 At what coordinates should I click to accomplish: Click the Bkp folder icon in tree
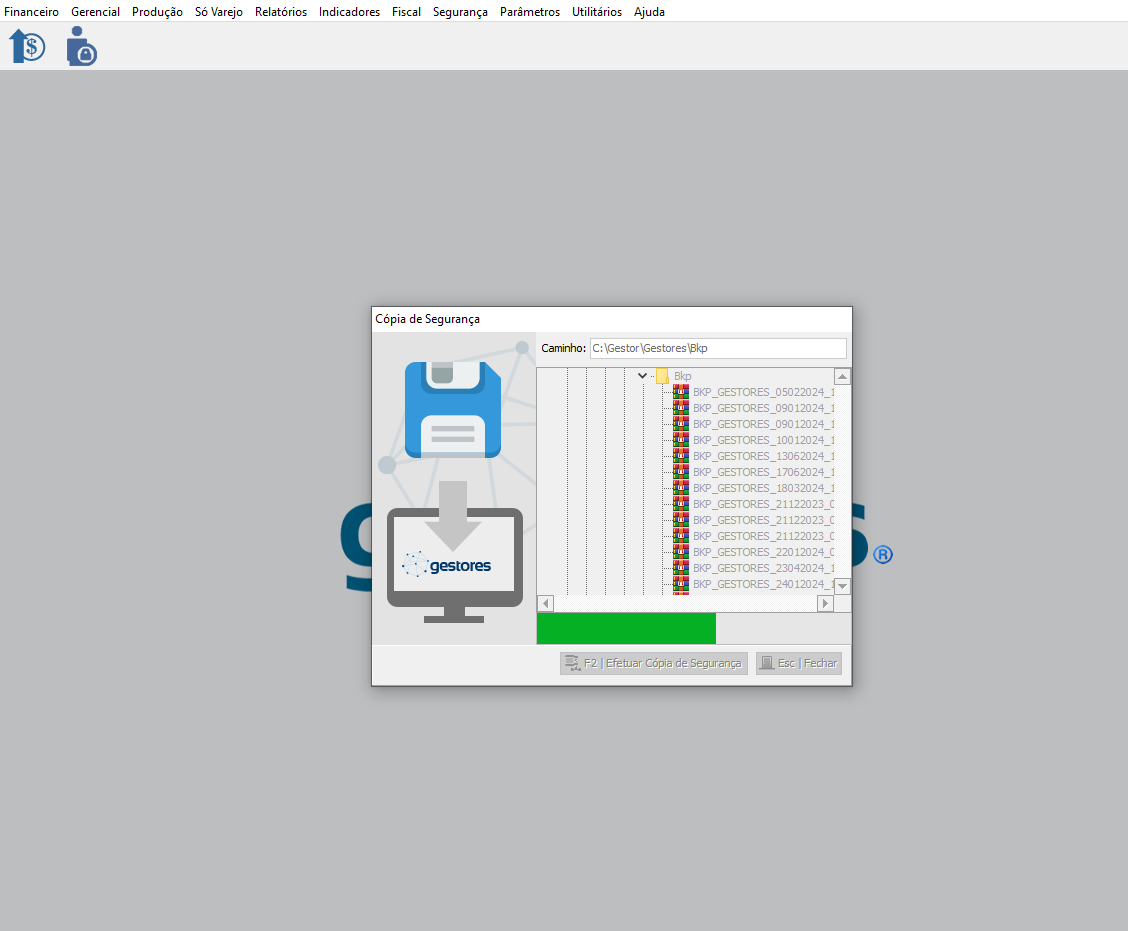click(662, 376)
